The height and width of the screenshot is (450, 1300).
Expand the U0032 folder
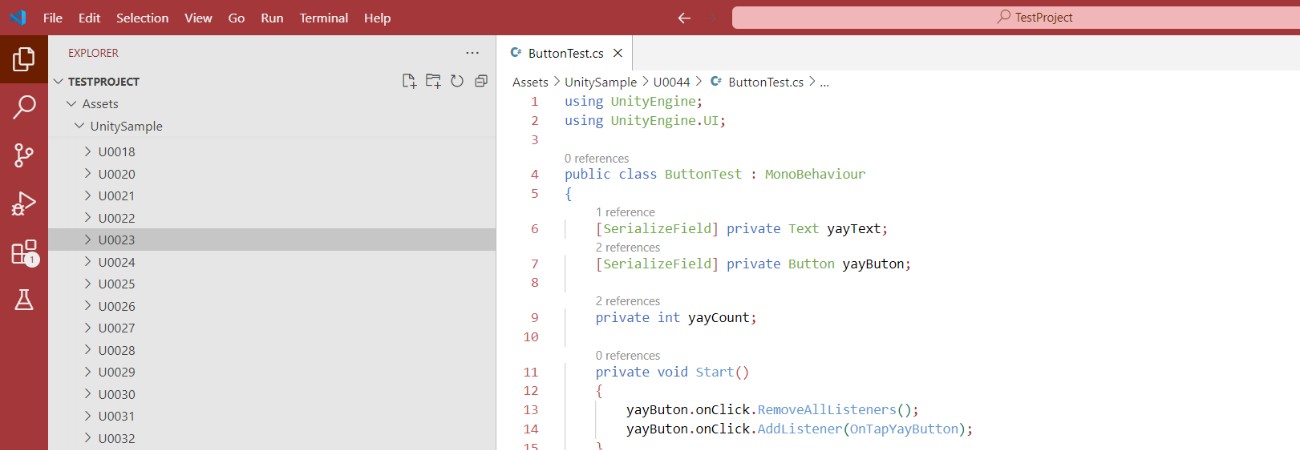(x=271, y=438)
